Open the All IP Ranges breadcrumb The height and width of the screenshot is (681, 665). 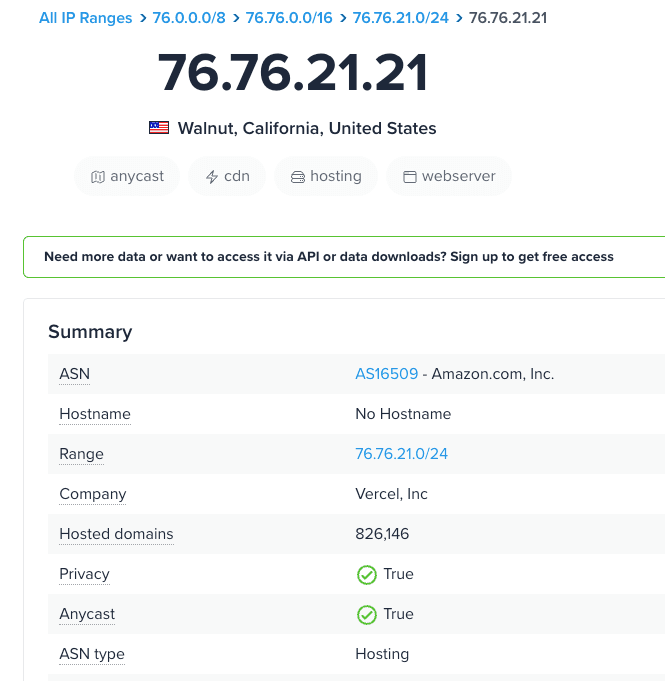coord(86,18)
